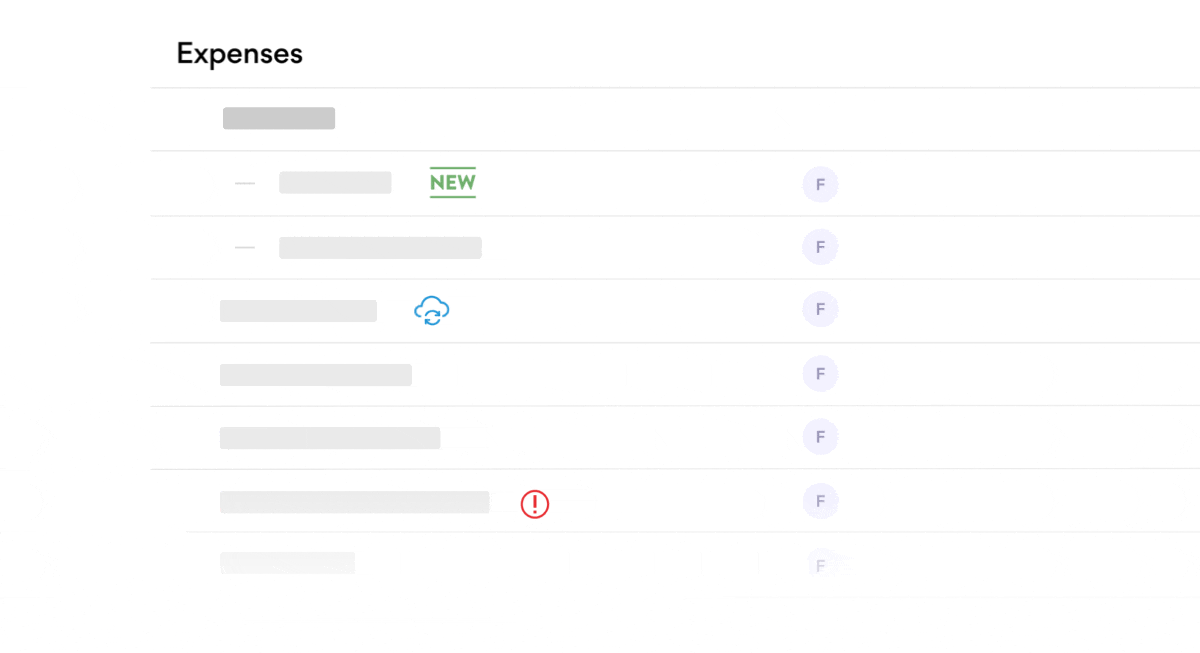Click the F avatar in the NEW row
The width and height of the screenshot is (1200, 653).
(x=820, y=185)
